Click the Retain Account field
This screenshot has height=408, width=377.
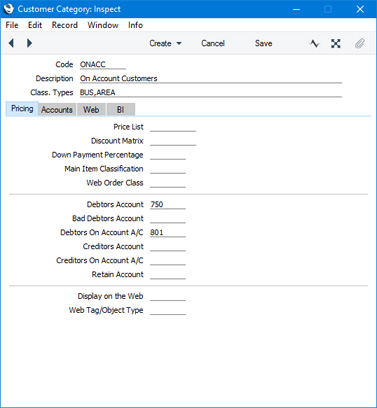(x=168, y=275)
